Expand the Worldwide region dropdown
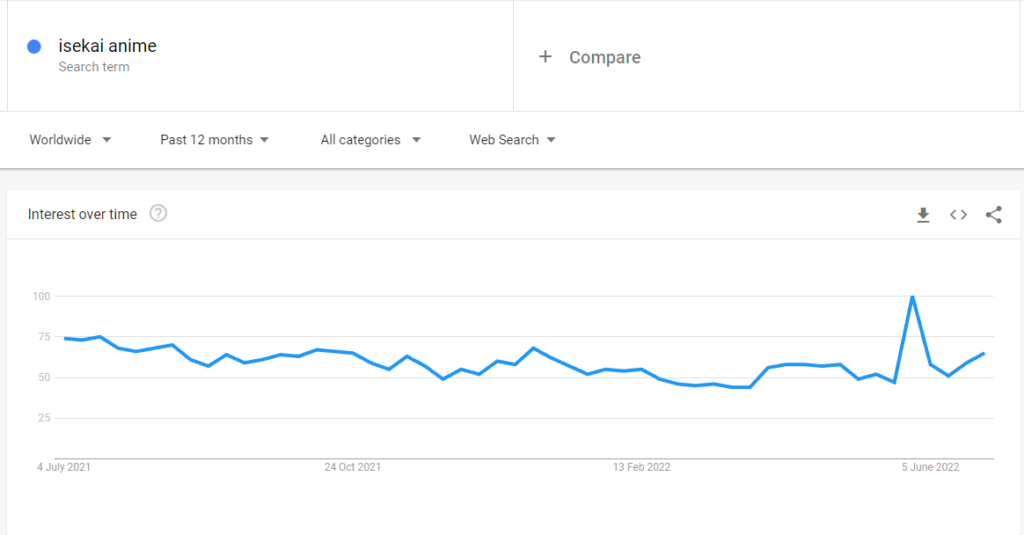The height and width of the screenshot is (535, 1024). click(71, 140)
